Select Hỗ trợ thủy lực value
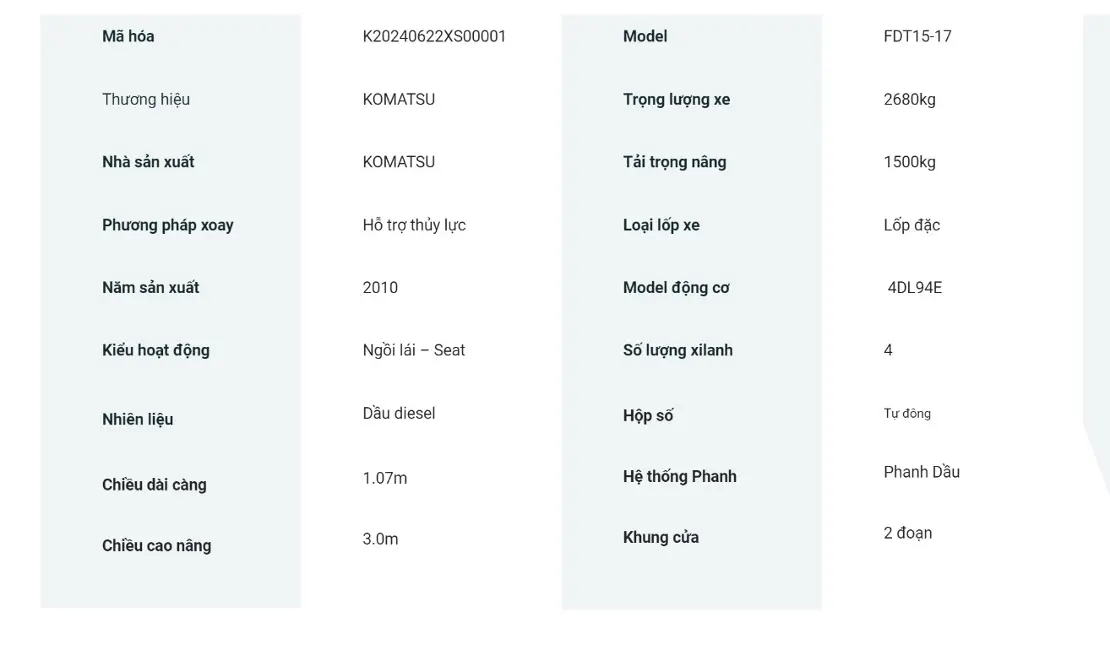This screenshot has width=1110, height=661. pos(414,225)
